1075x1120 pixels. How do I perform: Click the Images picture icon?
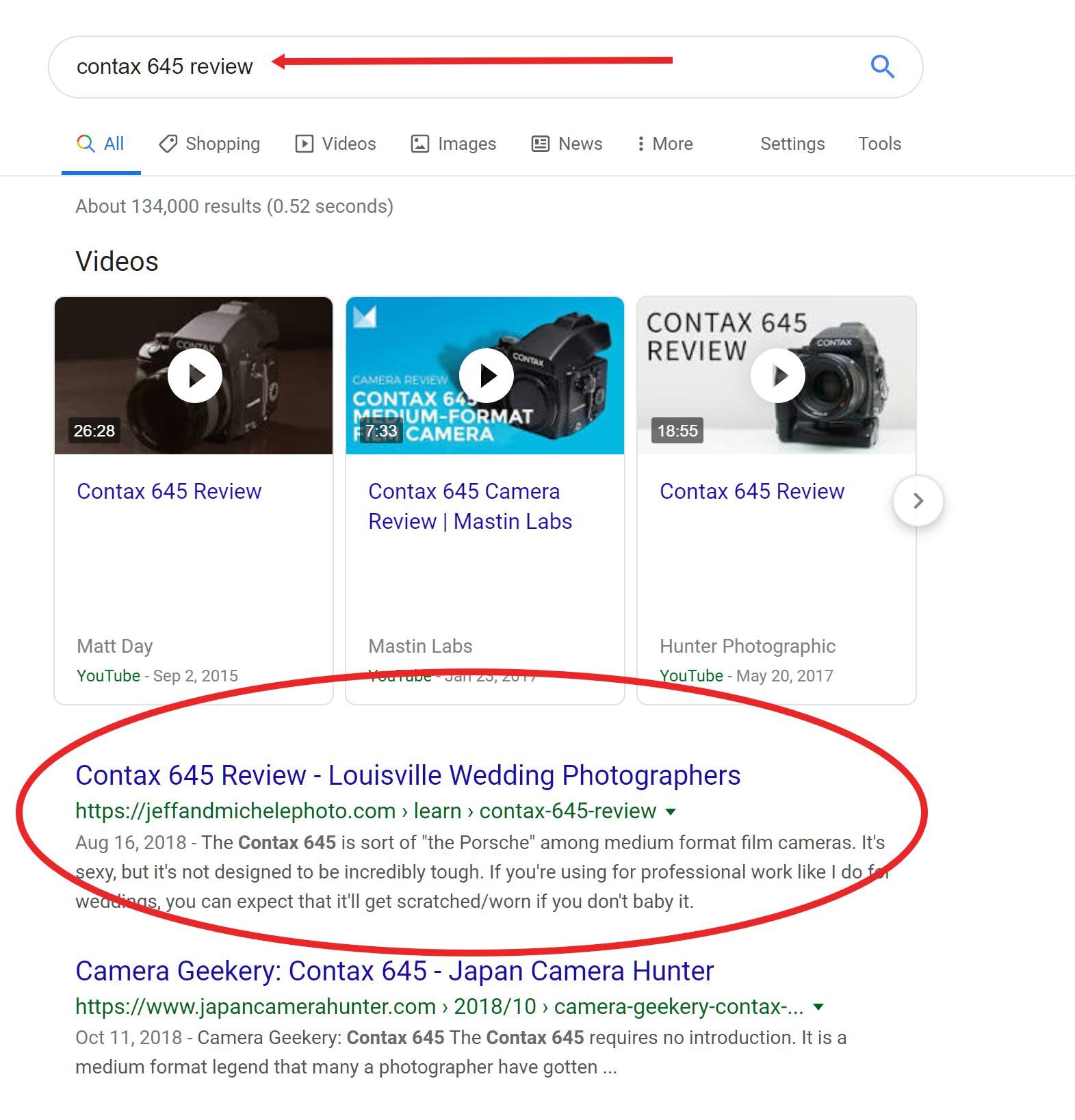point(419,144)
